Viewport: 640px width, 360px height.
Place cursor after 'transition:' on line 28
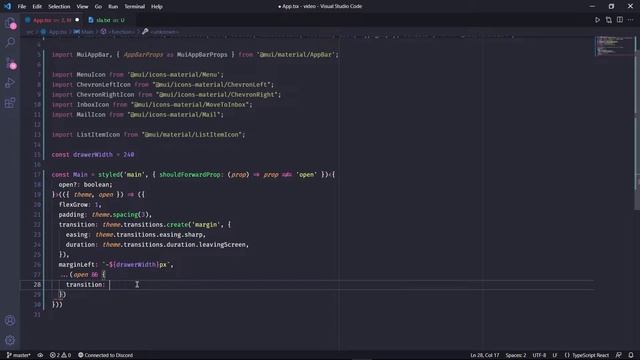(x=109, y=284)
